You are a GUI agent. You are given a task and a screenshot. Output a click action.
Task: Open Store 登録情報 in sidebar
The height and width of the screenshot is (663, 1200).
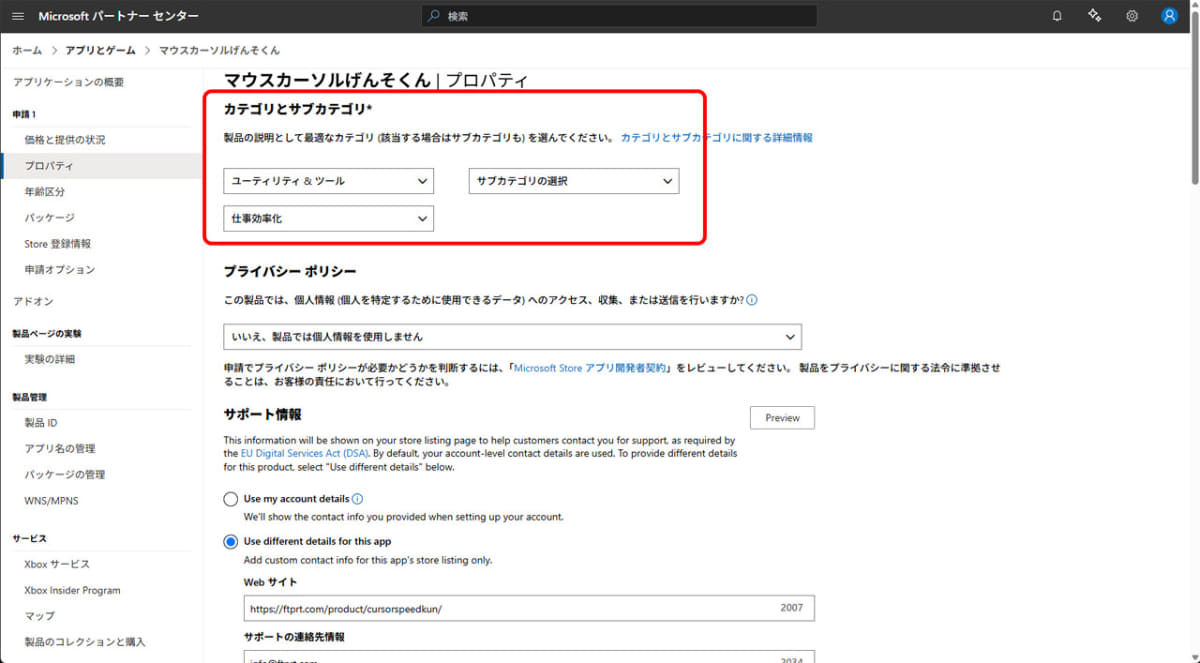[x=58, y=244]
